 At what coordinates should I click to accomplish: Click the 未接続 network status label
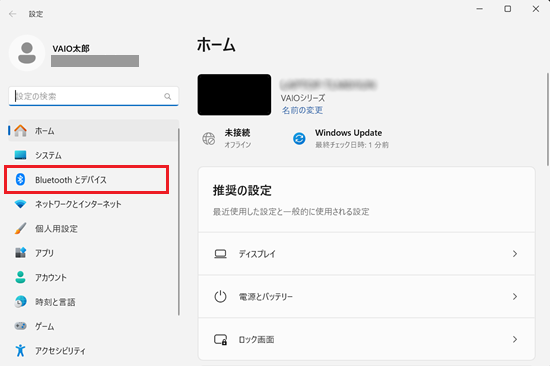point(237,133)
